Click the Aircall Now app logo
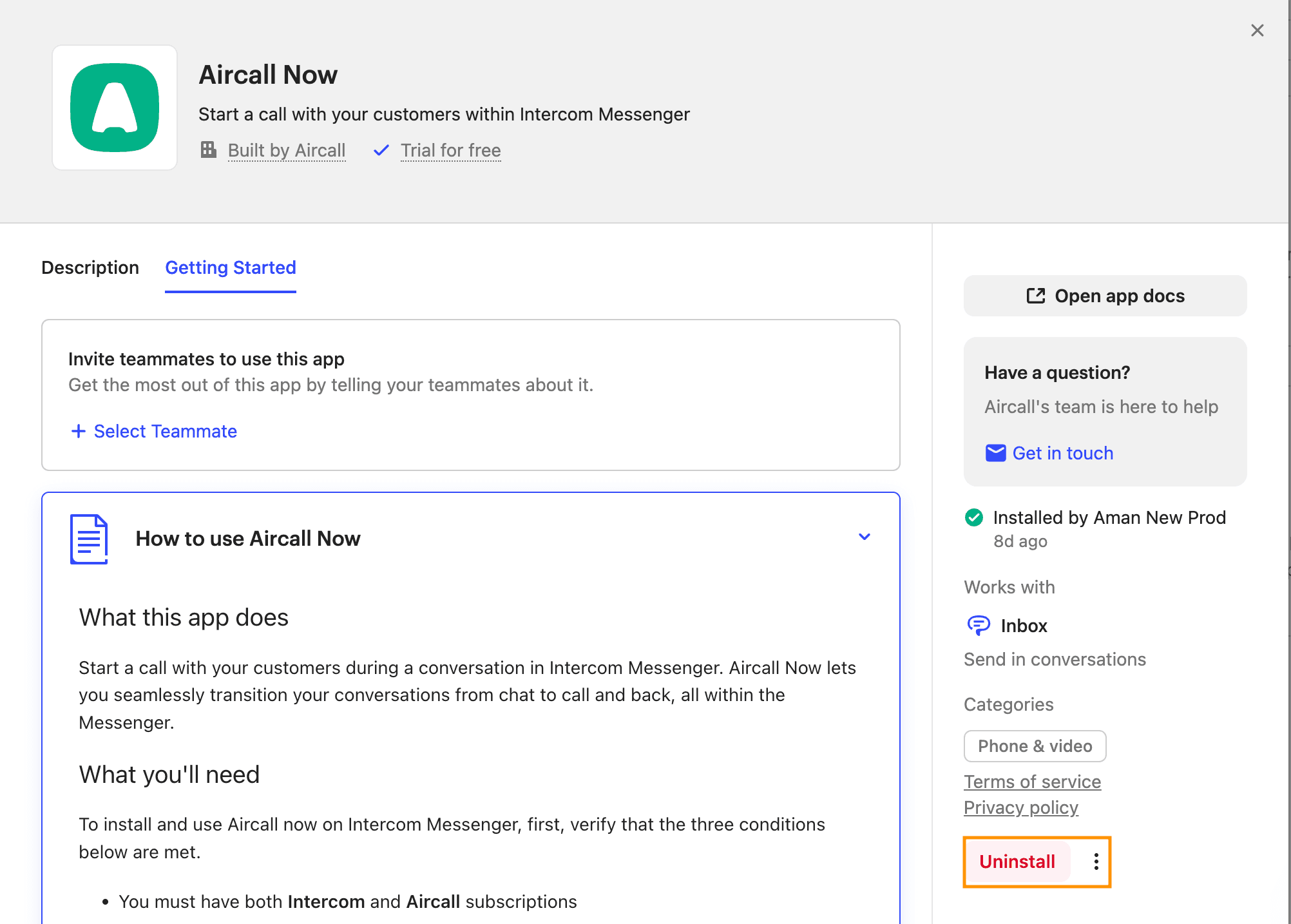Image resolution: width=1291 pixels, height=924 pixels. 115,108
